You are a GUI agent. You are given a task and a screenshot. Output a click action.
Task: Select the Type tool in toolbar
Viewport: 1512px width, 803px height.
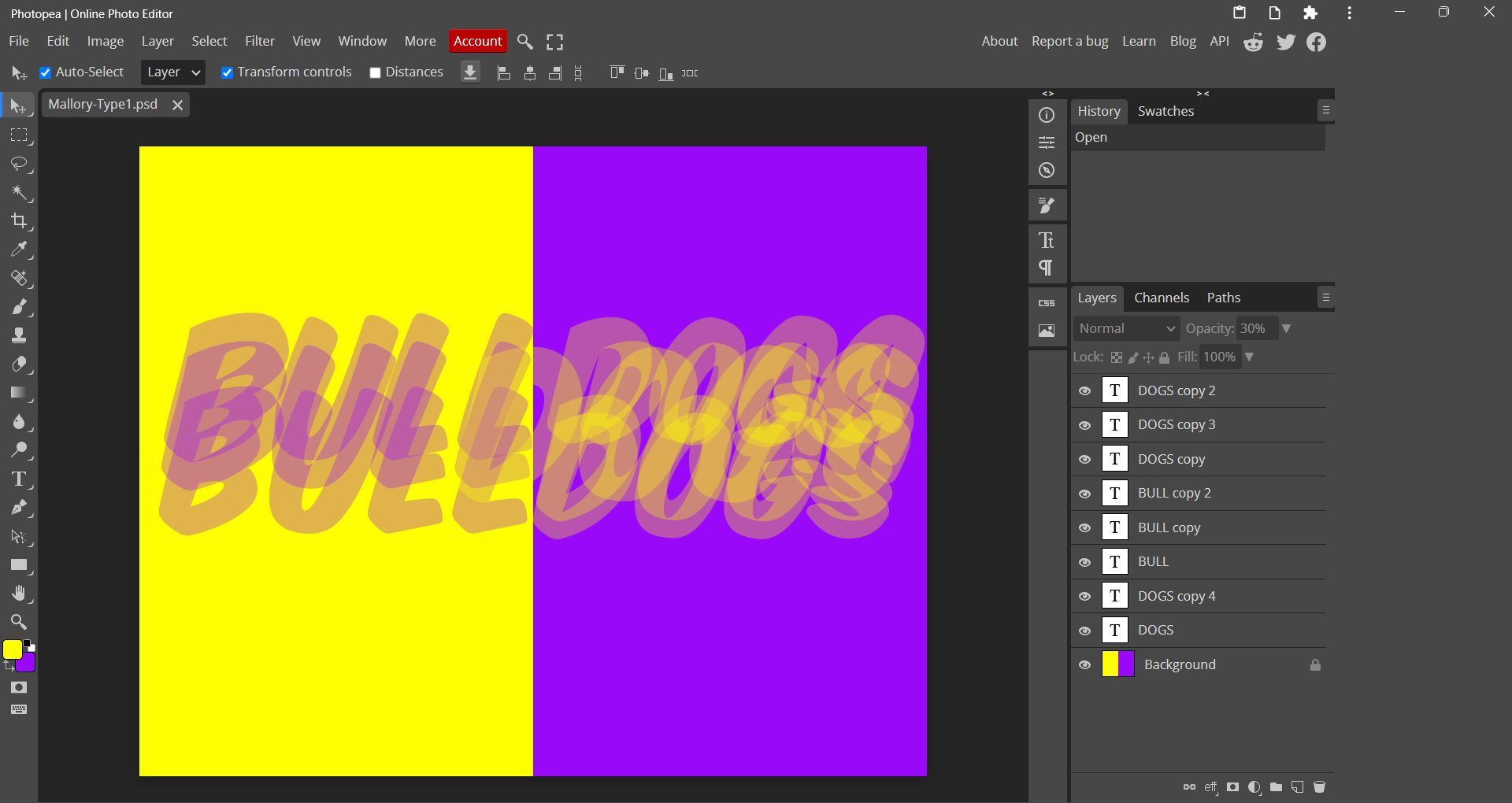pyautogui.click(x=19, y=479)
